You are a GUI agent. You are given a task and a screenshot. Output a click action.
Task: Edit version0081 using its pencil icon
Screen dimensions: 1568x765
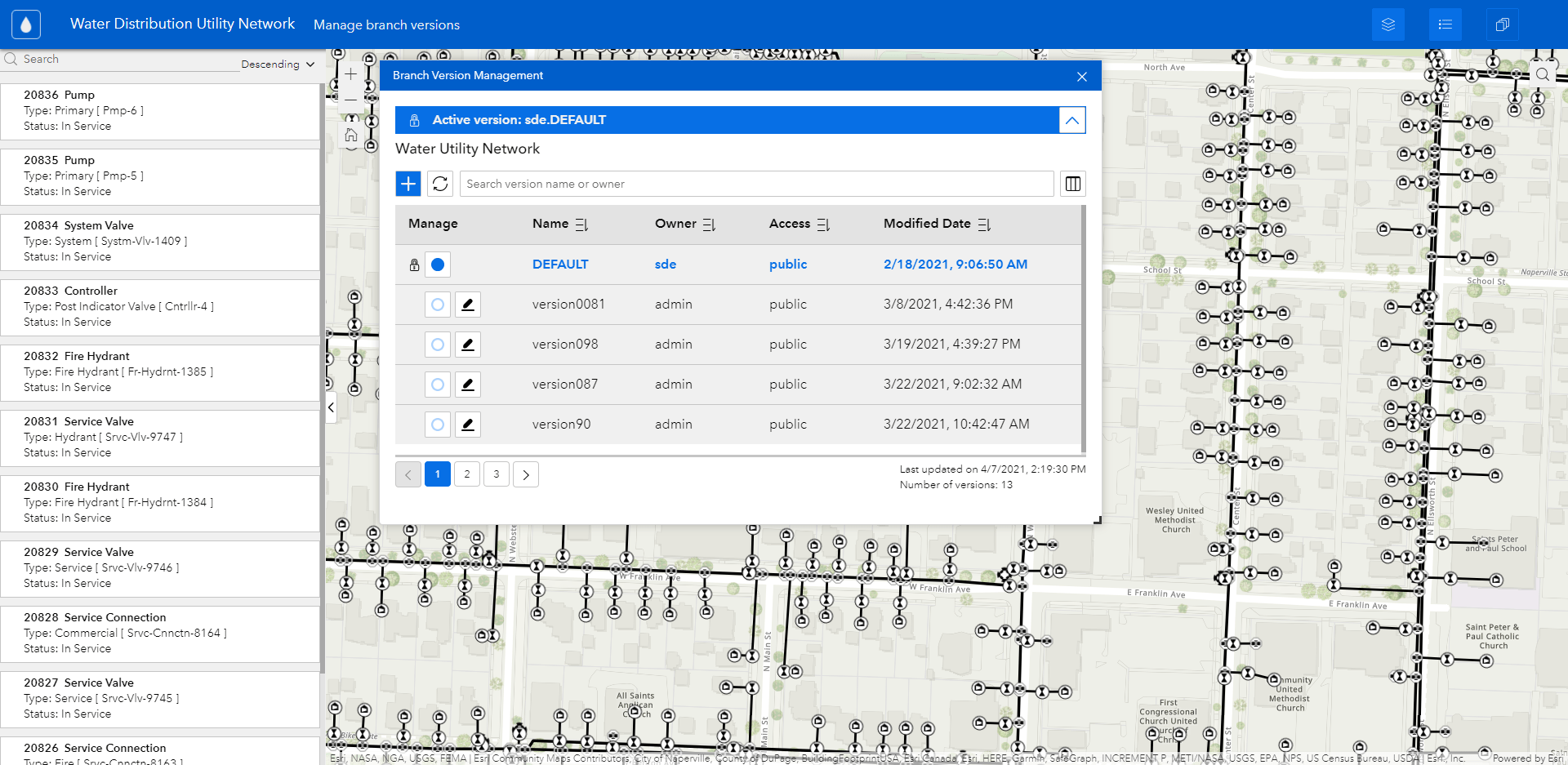coord(467,304)
